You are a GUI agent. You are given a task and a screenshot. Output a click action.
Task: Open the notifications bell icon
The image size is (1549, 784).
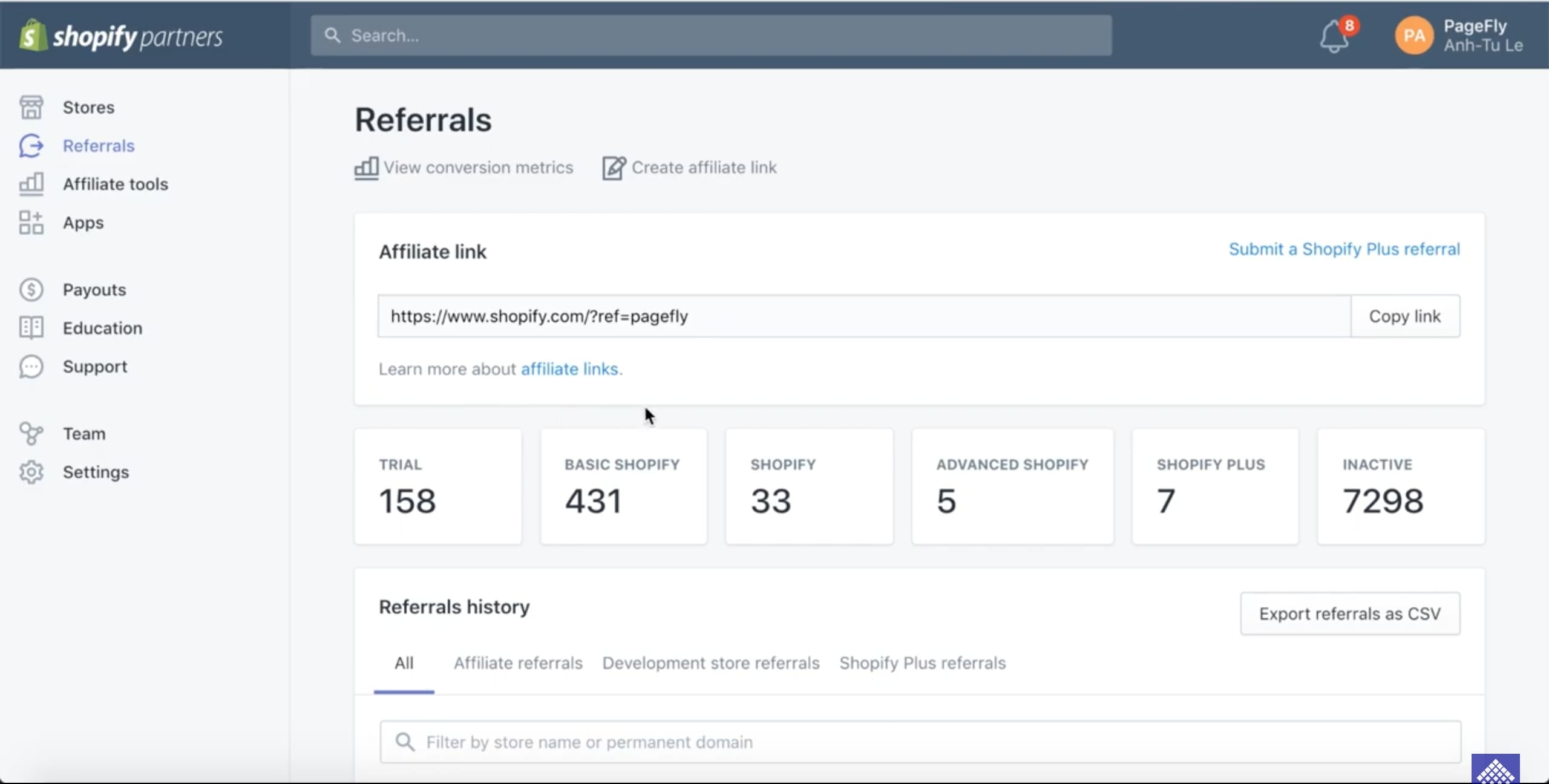pyautogui.click(x=1334, y=37)
